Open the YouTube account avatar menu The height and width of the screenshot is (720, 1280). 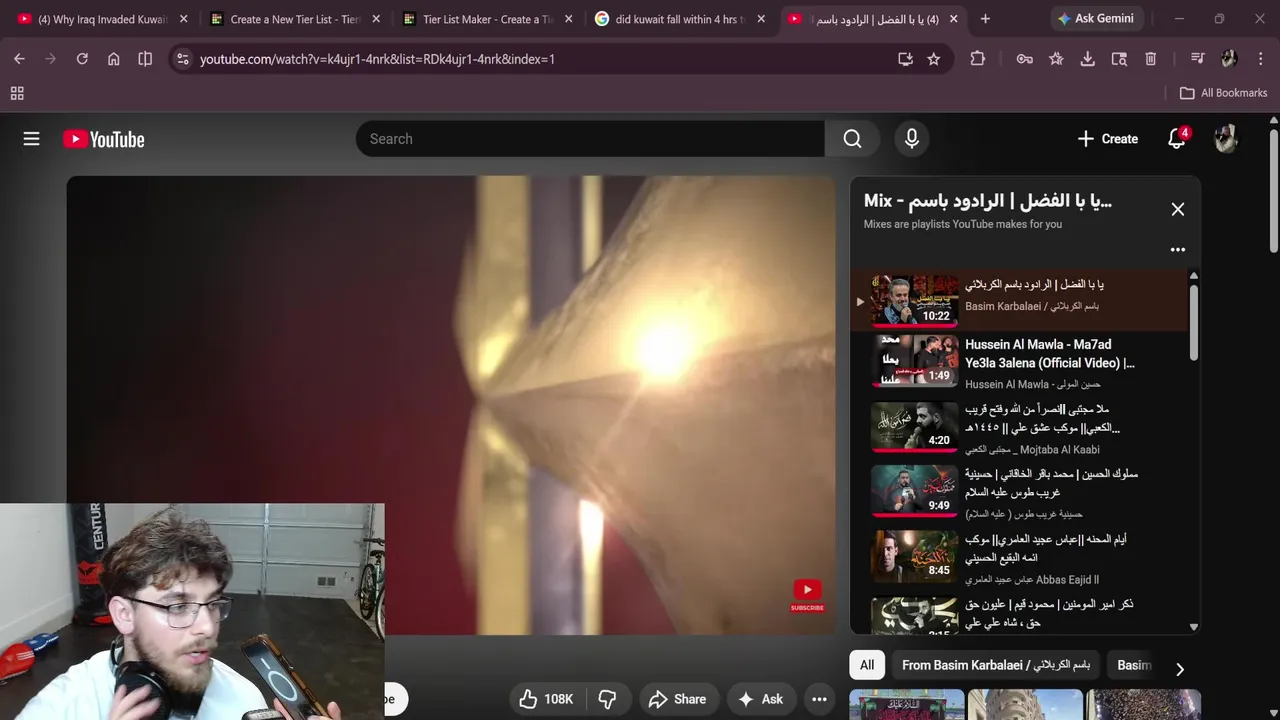1226,139
